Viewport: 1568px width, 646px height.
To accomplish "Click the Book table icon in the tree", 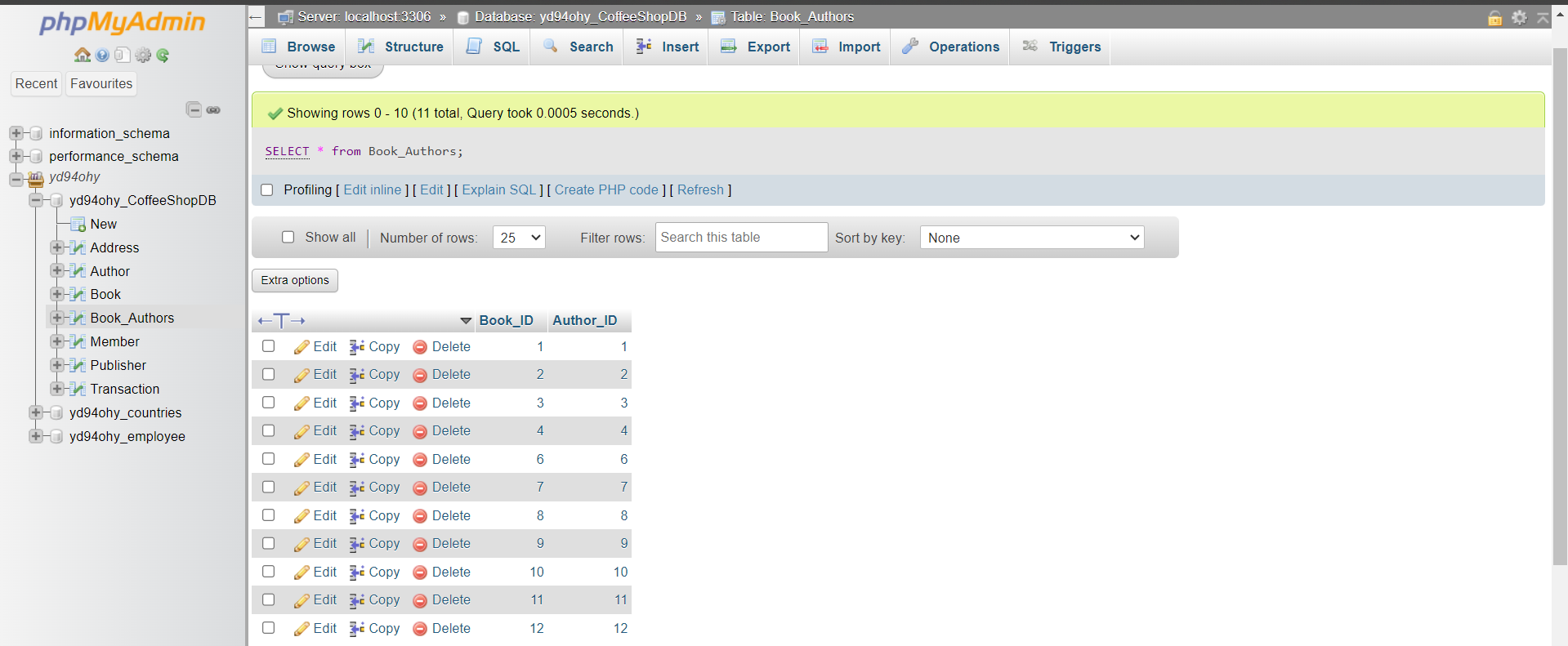I will [x=78, y=294].
